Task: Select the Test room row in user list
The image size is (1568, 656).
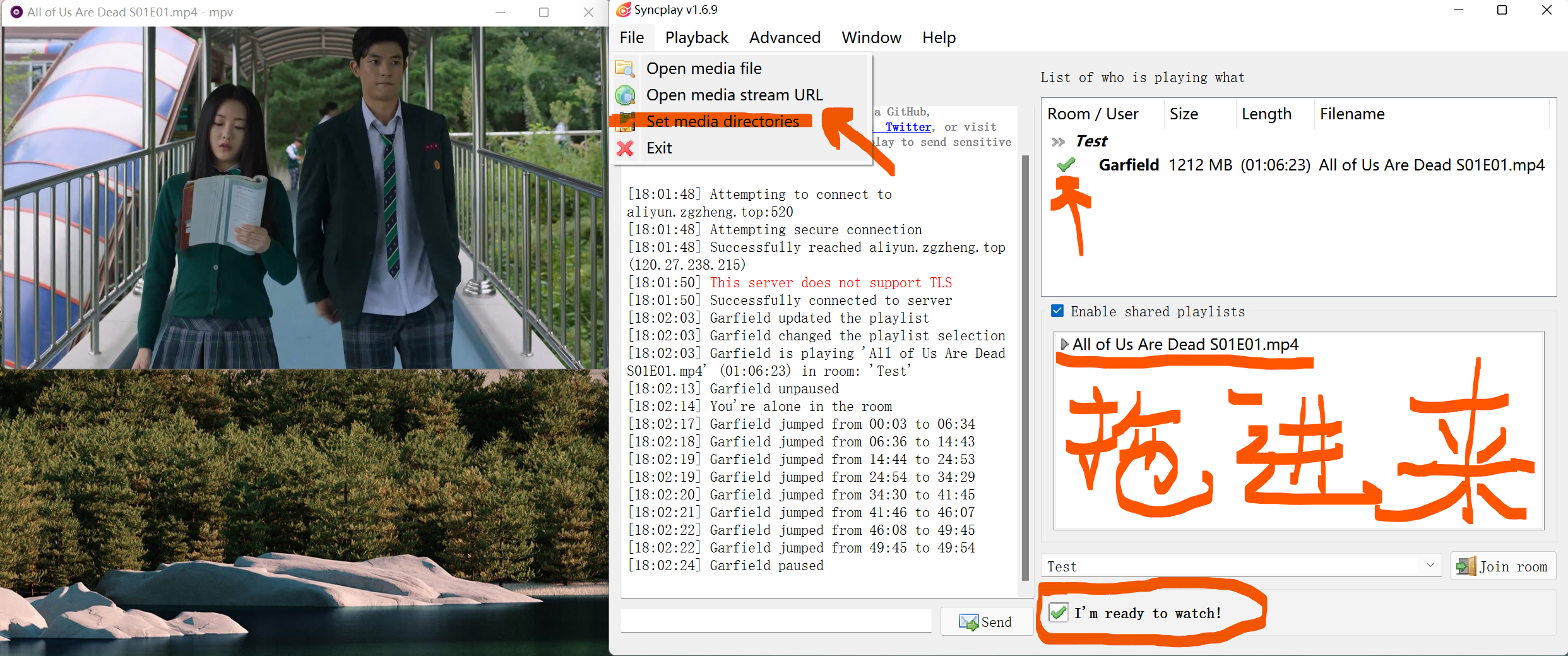Action: 1298,141
